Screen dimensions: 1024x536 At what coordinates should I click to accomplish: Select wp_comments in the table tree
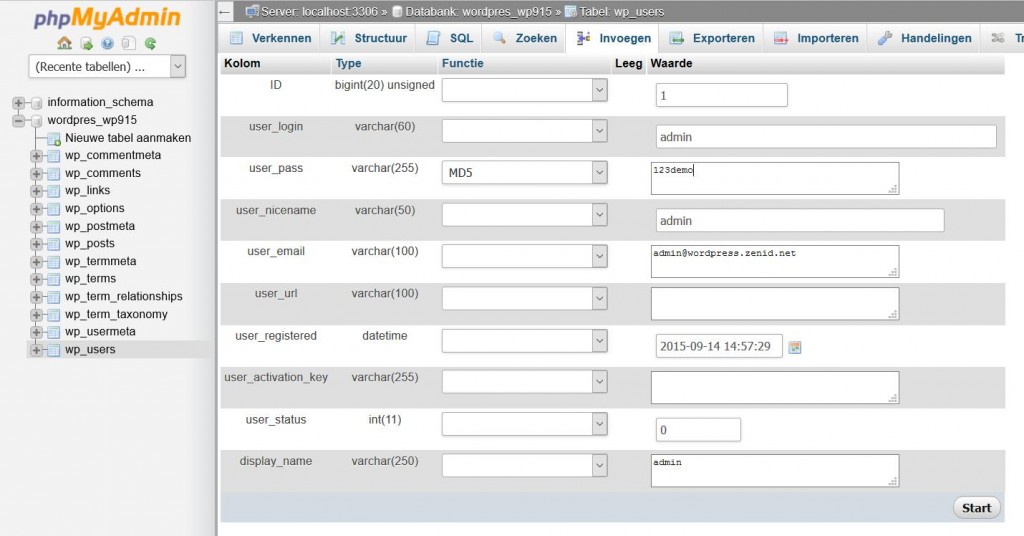point(103,173)
